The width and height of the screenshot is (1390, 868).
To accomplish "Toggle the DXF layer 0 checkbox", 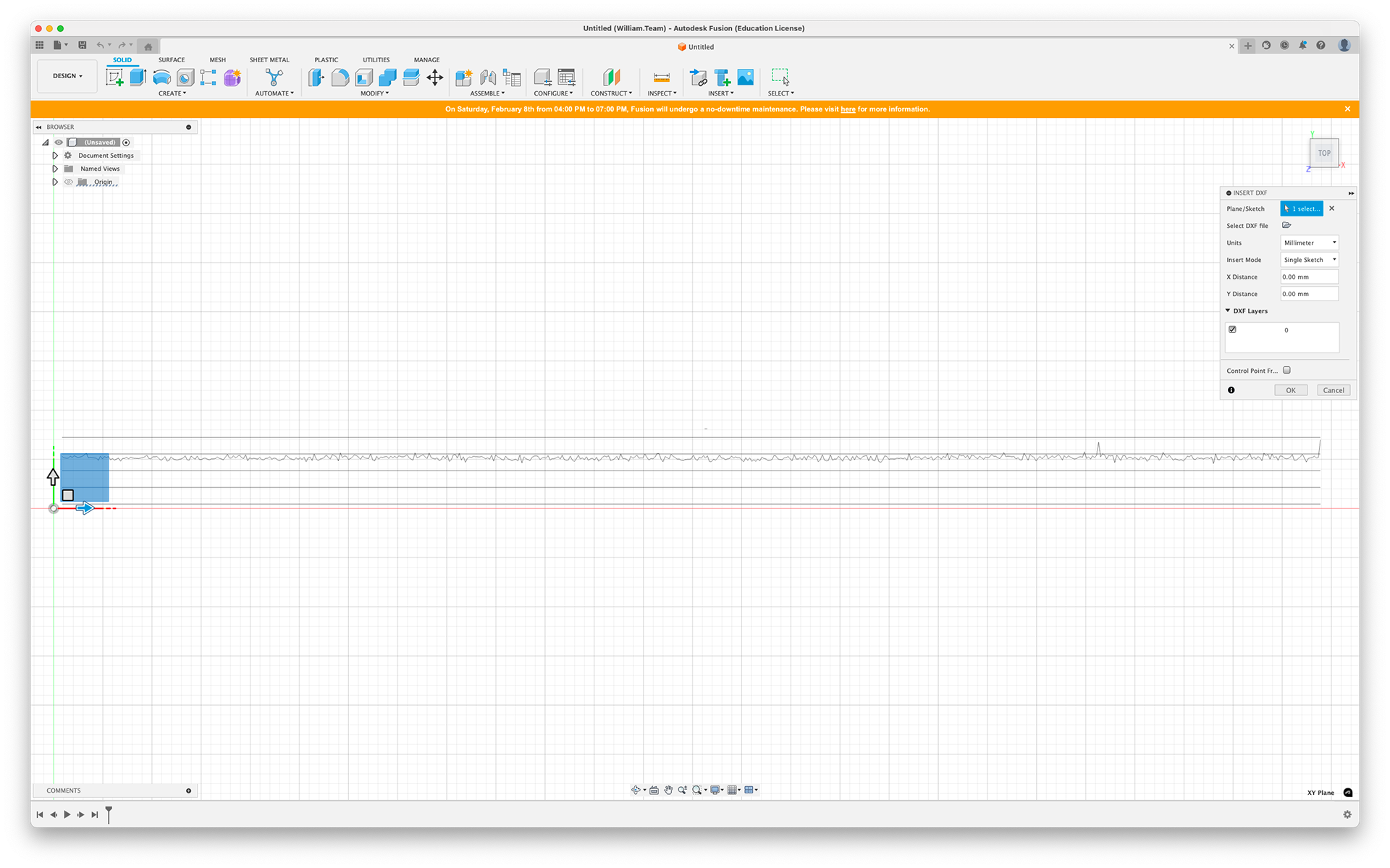I will coord(1232,329).
